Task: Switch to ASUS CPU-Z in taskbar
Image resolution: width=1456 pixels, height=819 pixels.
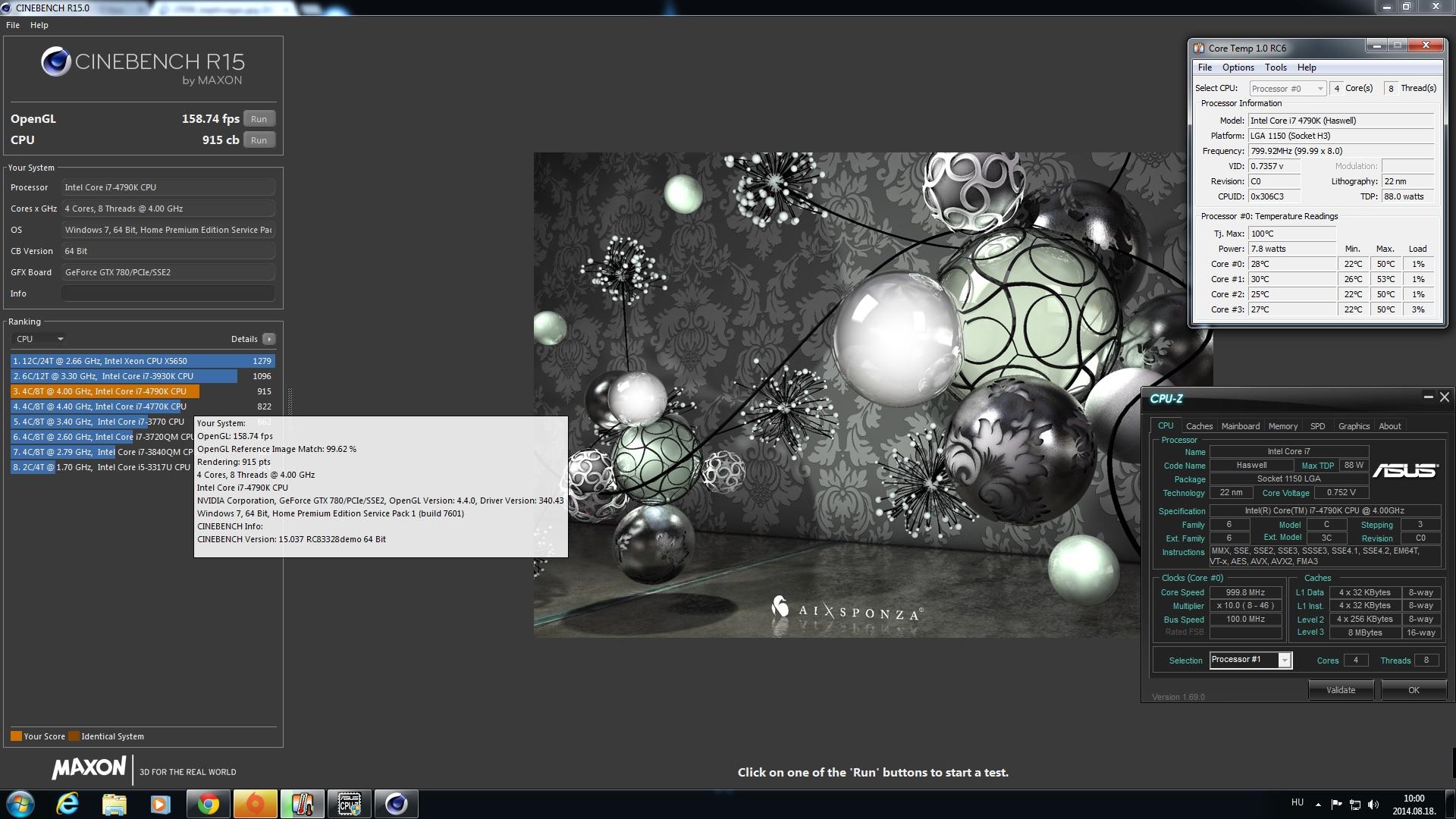Action: tap(349, 804)
